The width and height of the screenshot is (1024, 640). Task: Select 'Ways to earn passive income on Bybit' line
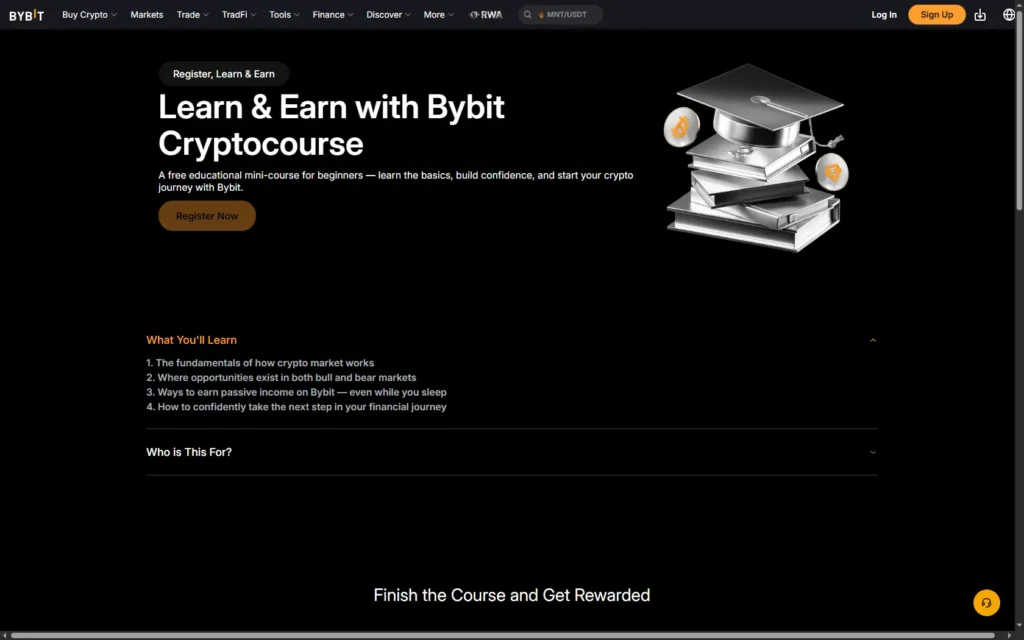[296, 392]
